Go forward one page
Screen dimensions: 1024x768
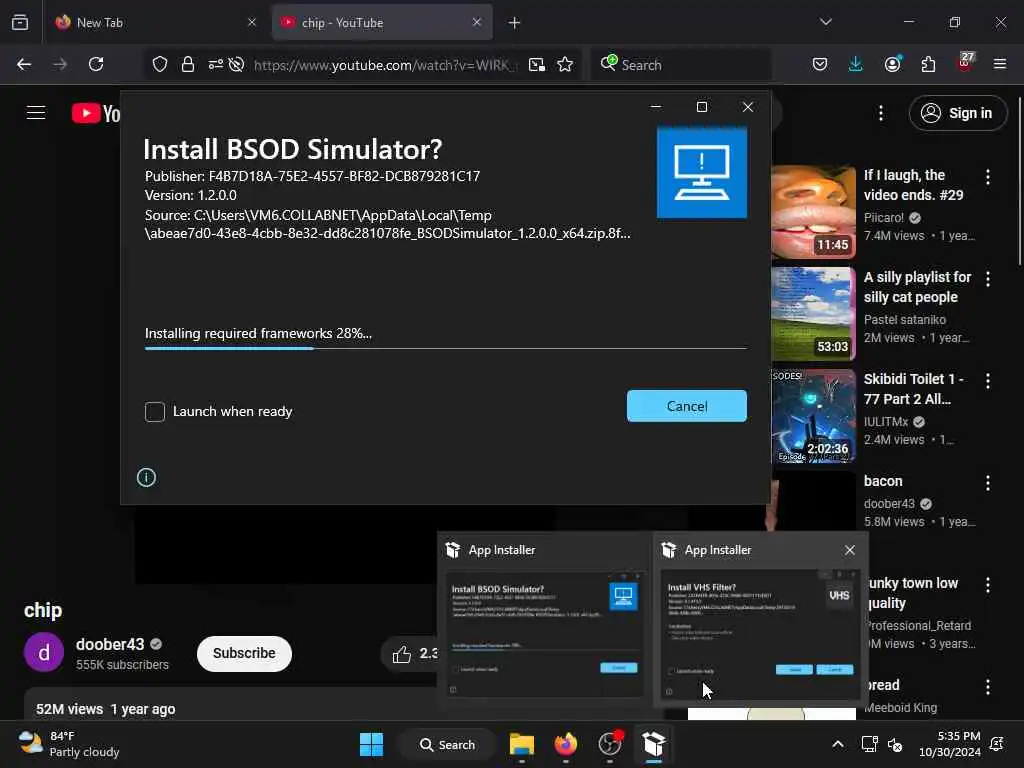(x=60, y=64)
